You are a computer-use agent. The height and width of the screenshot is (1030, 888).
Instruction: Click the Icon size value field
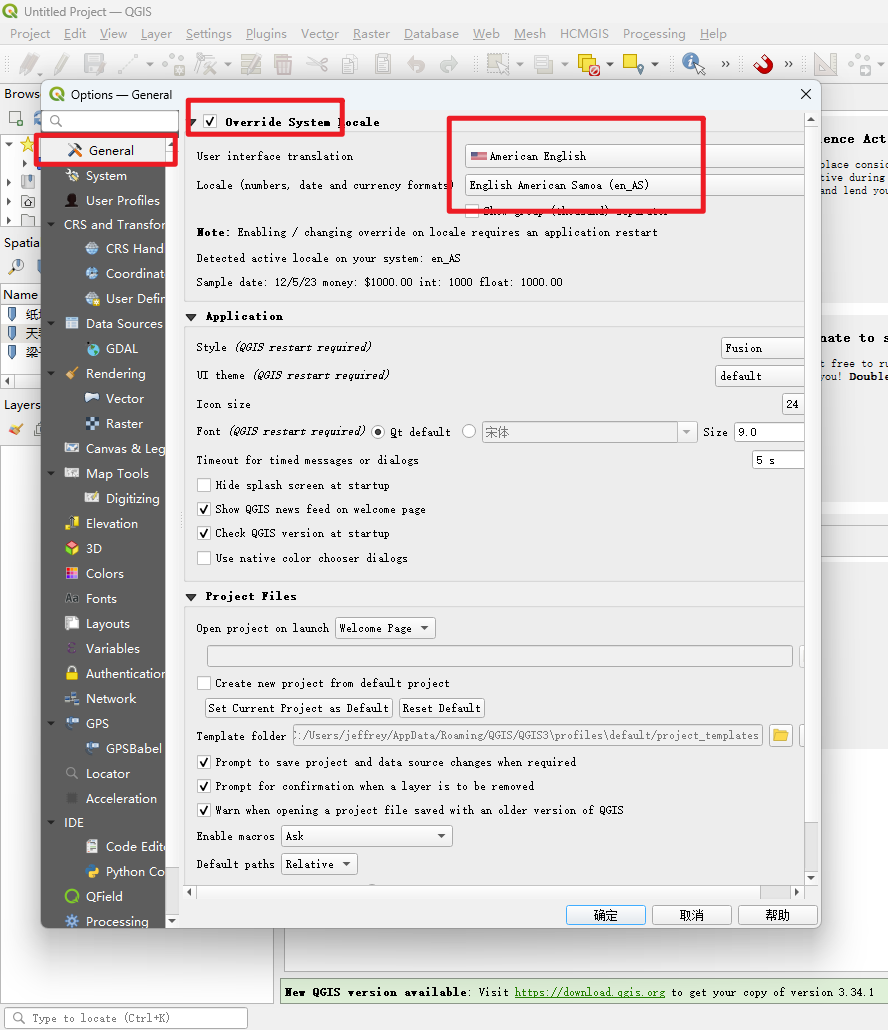pyautogui.click(x=793, y=404)
